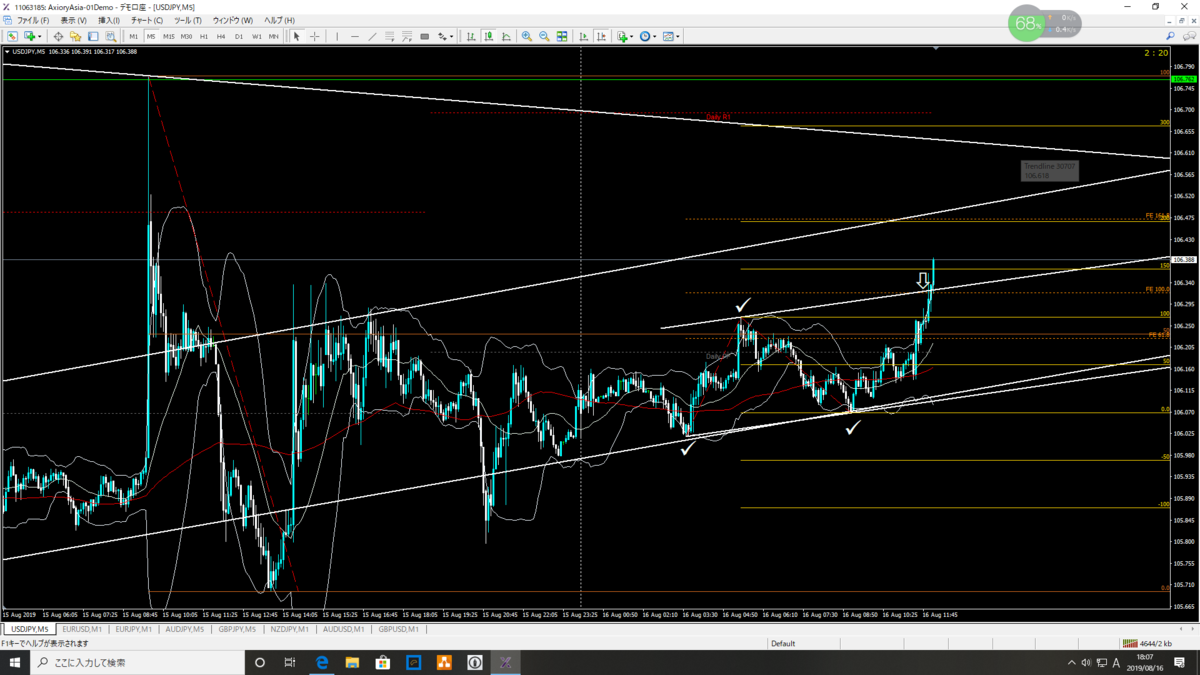Open the Windows Start menu
The image size is (1200, 675).
pos(15,662)
